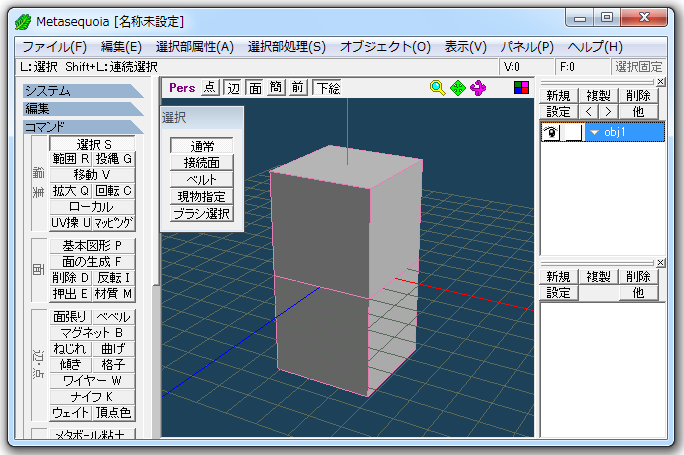The height and width of the screenshot is (455, 684).
Task: Toggle 辺 (edge) display button
Action: point(233,88)
